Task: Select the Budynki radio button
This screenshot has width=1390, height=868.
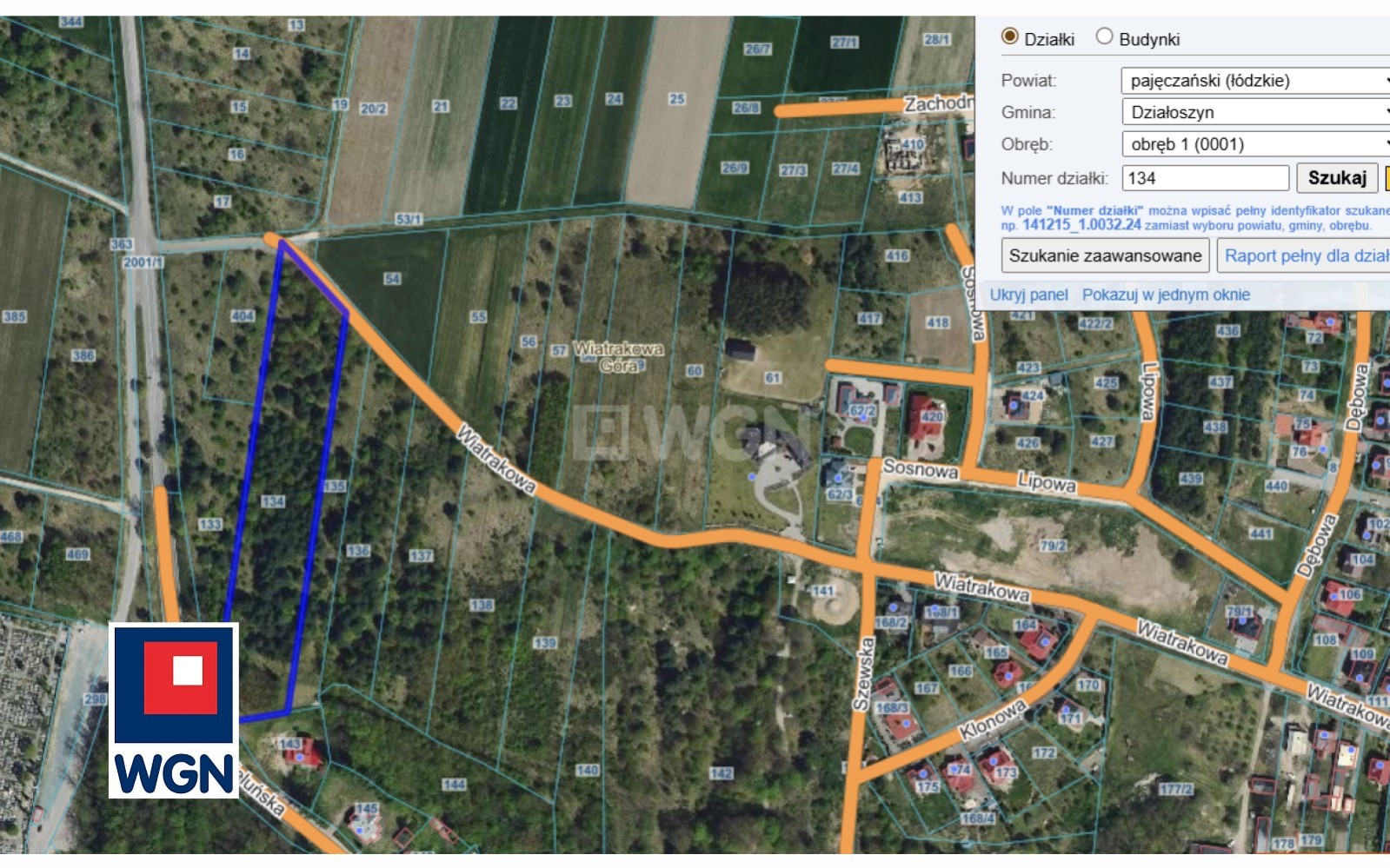Action: [x=1104, y=37]
